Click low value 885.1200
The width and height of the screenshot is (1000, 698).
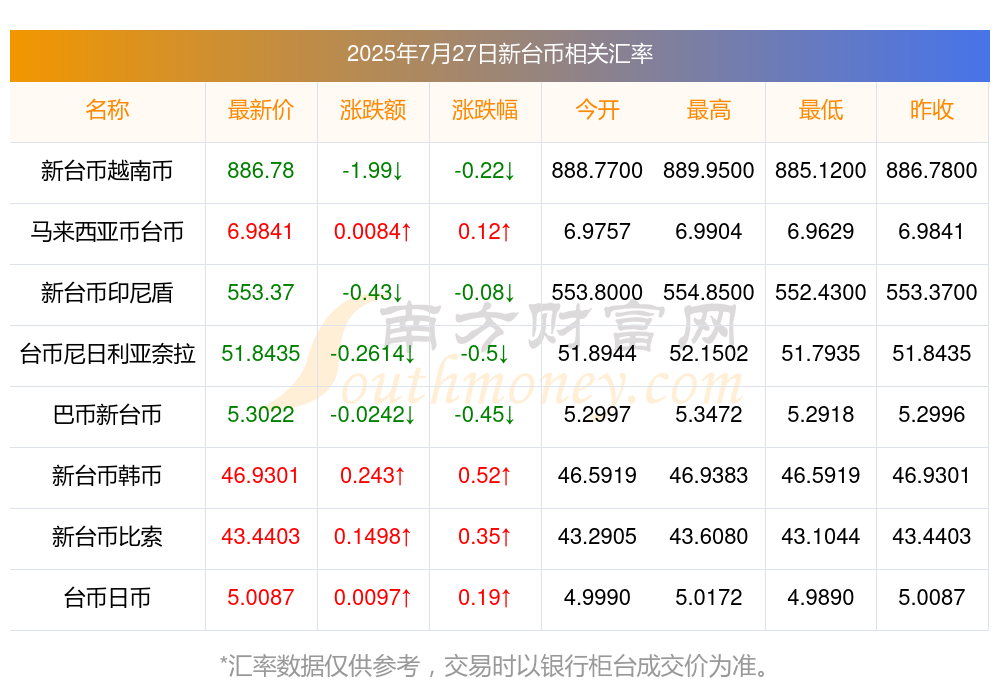[821, 170]
